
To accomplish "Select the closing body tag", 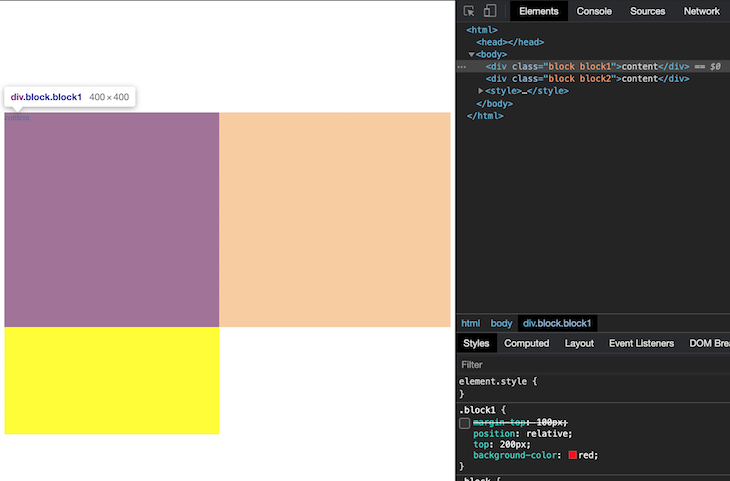I will (494, 103).
